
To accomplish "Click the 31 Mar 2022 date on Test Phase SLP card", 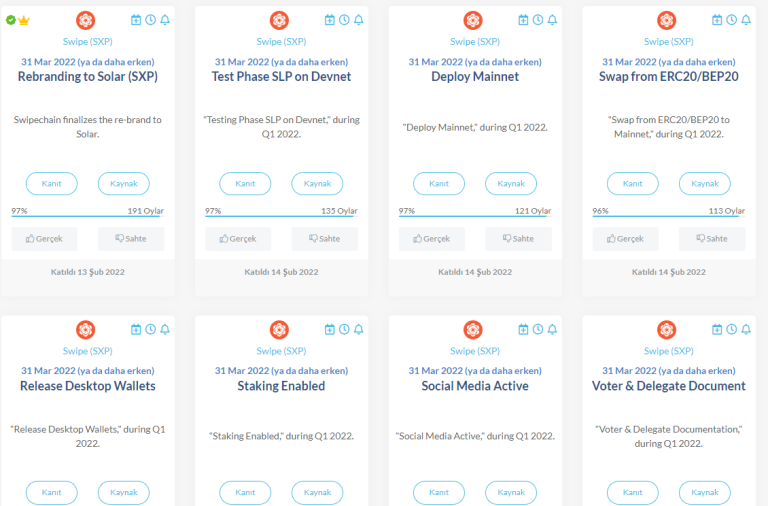I will [281, 62].
